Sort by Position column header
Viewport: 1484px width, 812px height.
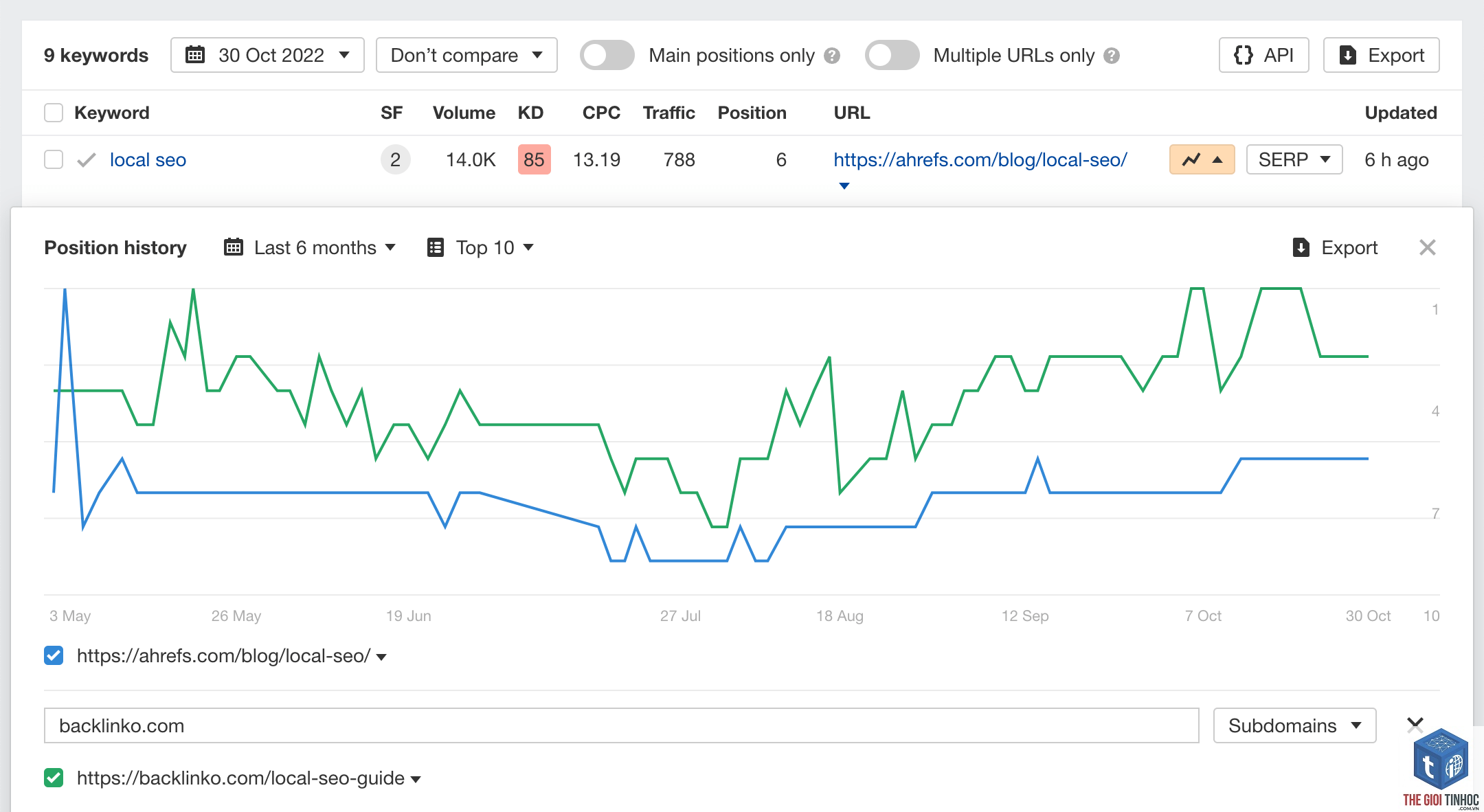[x=752, y=113]
